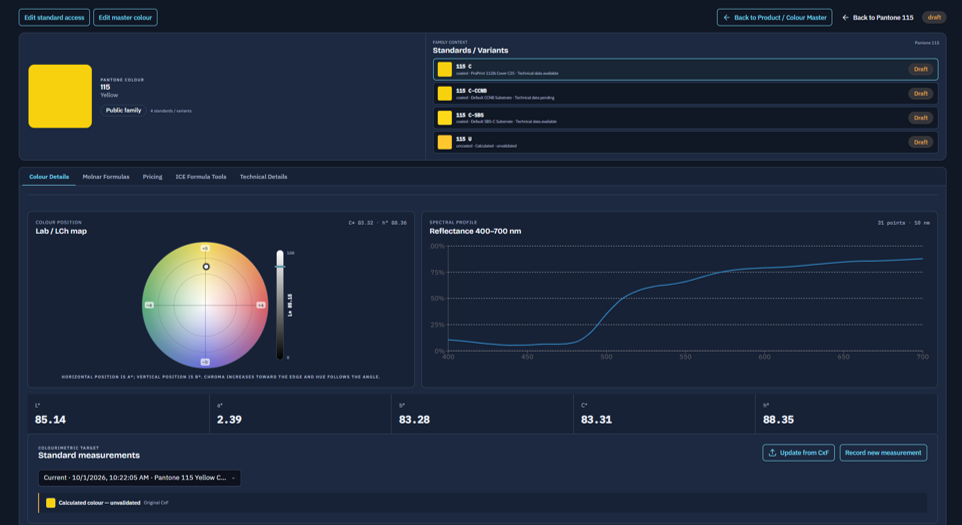Click Draft badge on 115 C-CCNB row

920,93
